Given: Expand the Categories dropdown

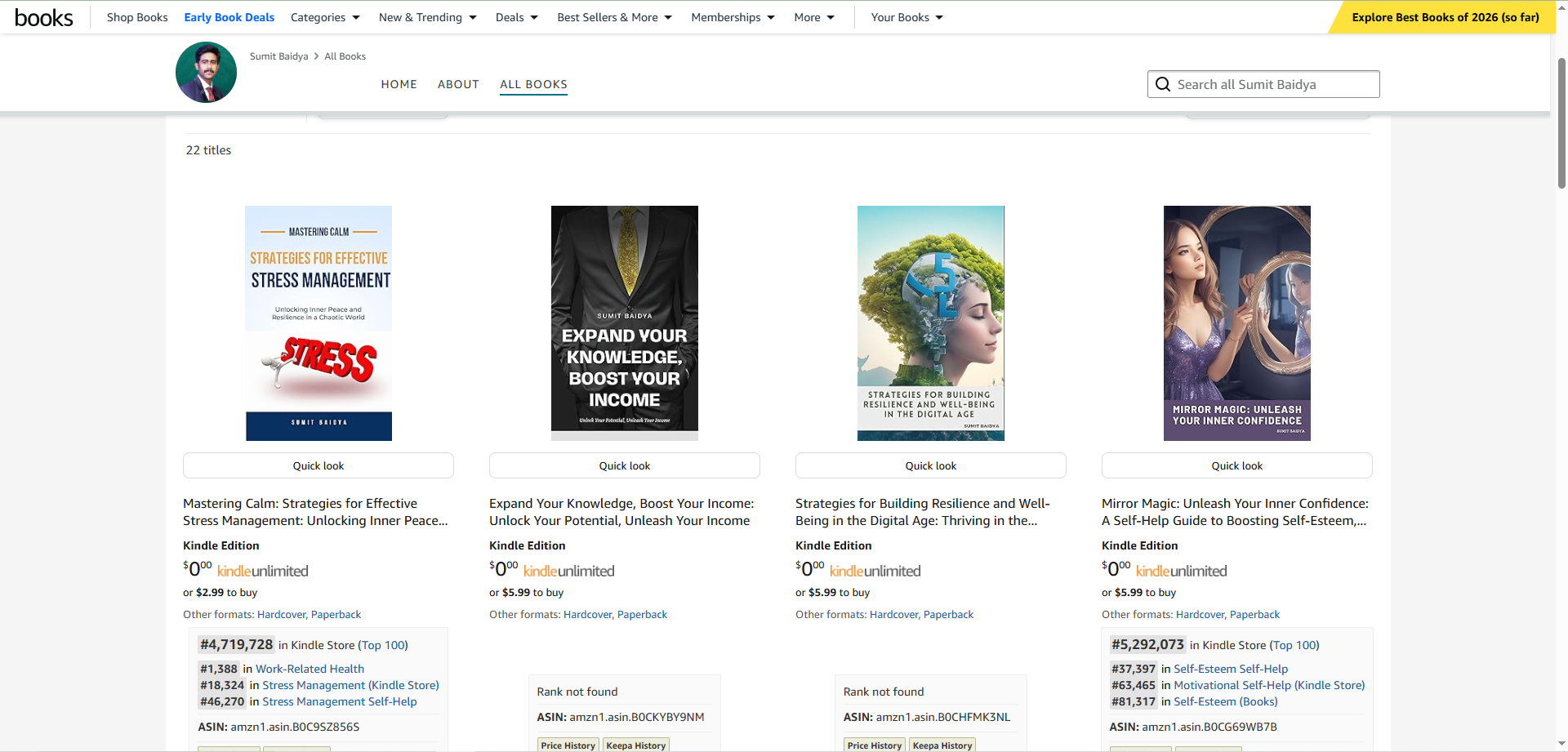Looking at the screenshot, I should point(325,17).
